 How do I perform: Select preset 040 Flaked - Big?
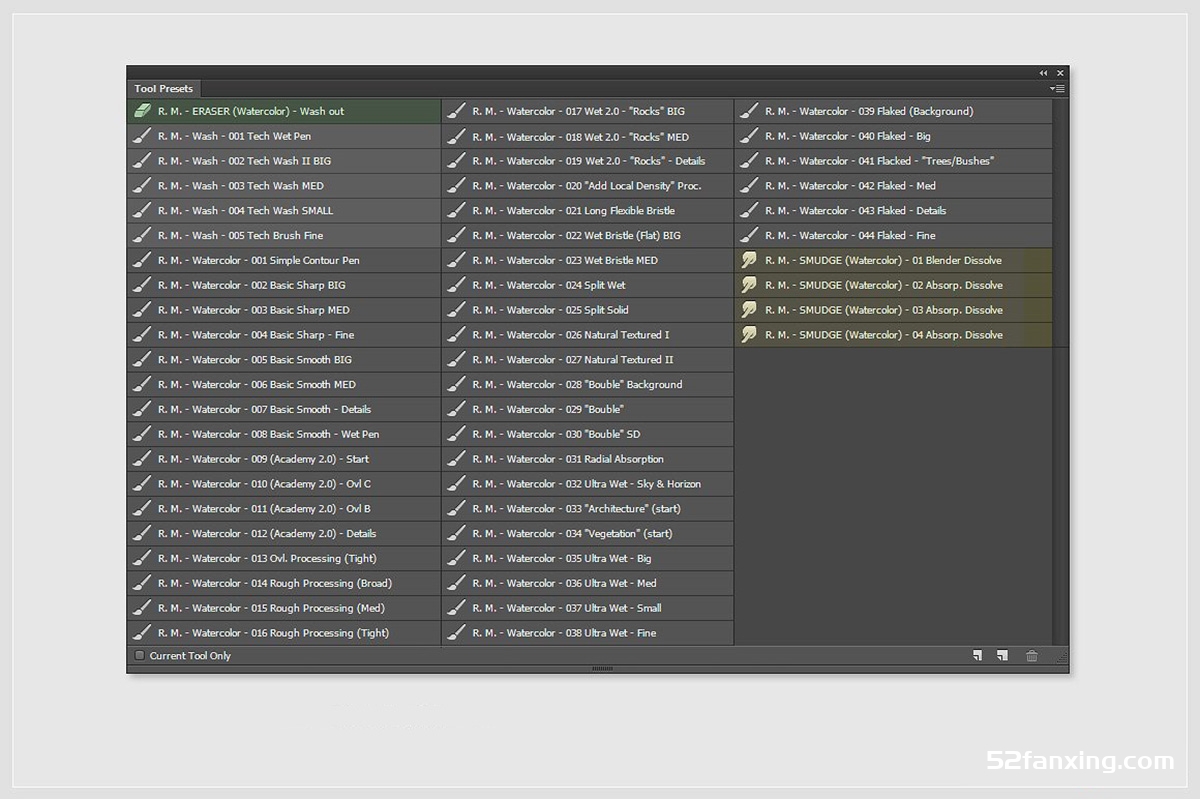pyautogui.click(x=893, y=136)
